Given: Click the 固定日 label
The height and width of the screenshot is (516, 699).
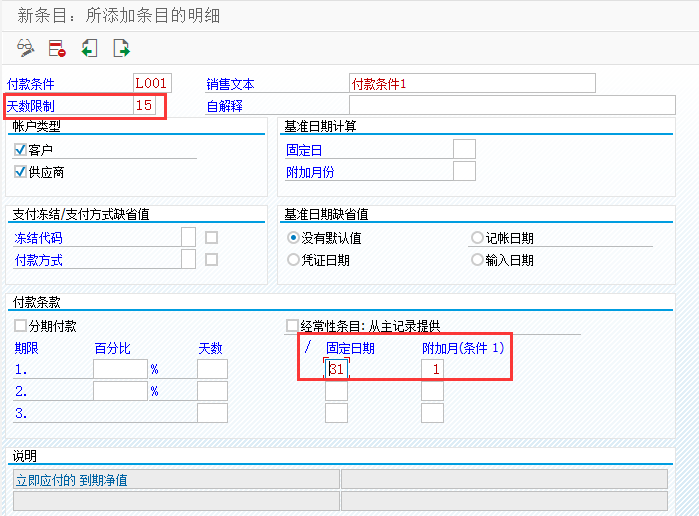Looking at the screenshot, I should pyautogui.click(x=304, y=150).
